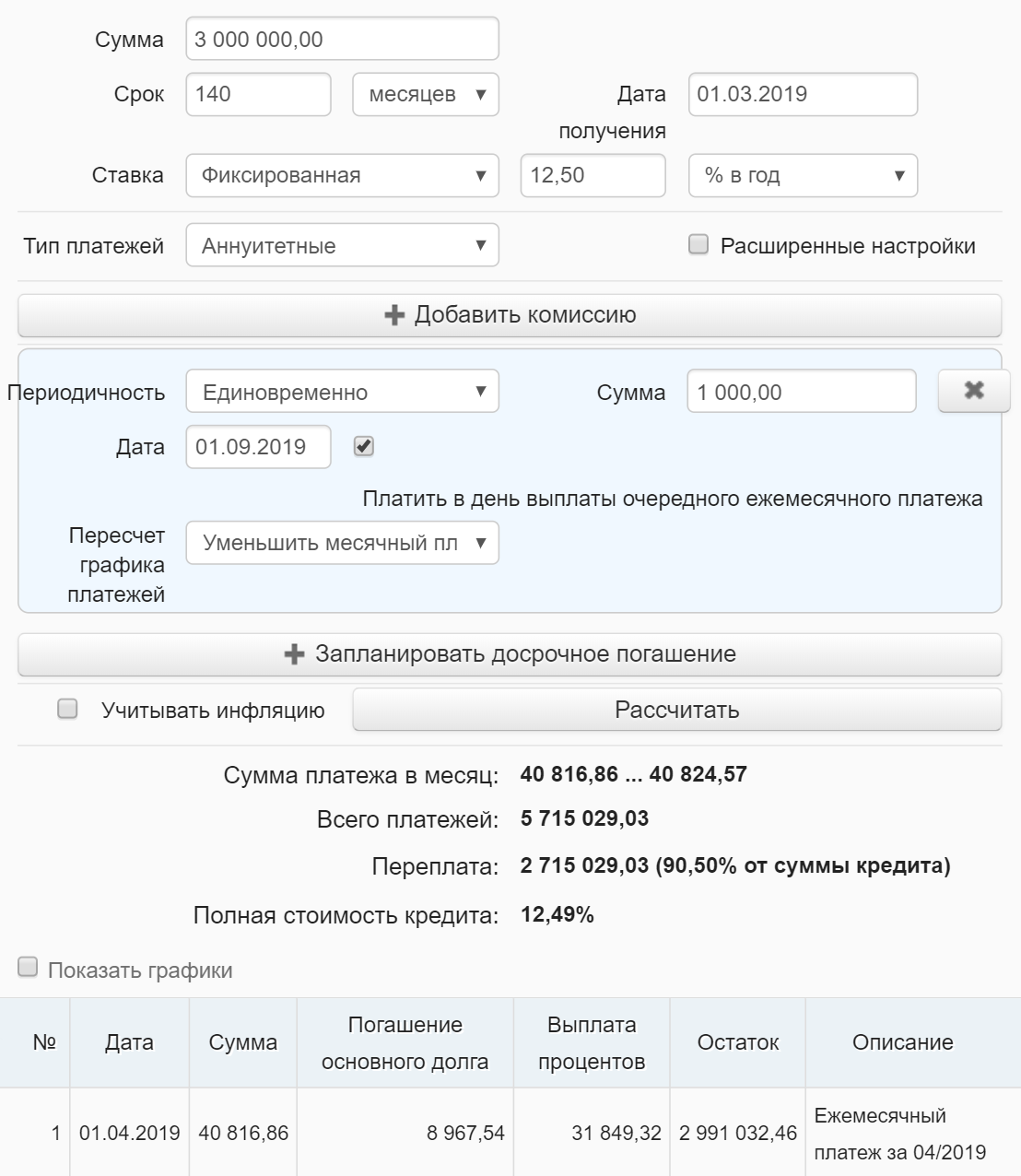This screenshot has width=1021, height=1176.
Task: Remove the early repayment entry with X icon
Action: coord(974,391)
